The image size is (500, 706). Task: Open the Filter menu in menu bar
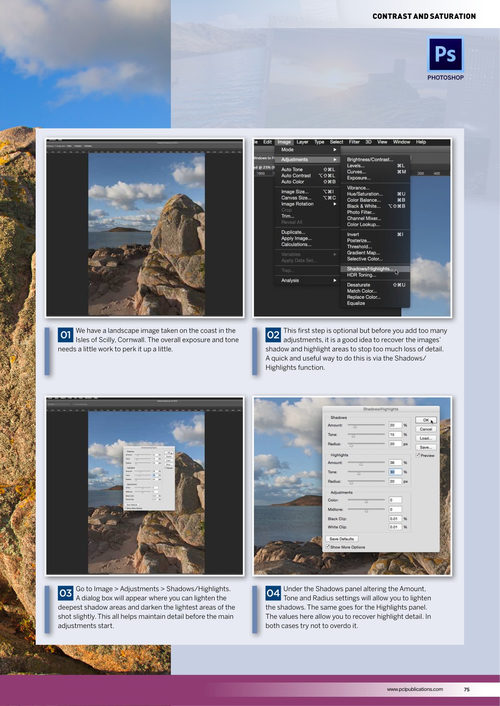point(355,142)
